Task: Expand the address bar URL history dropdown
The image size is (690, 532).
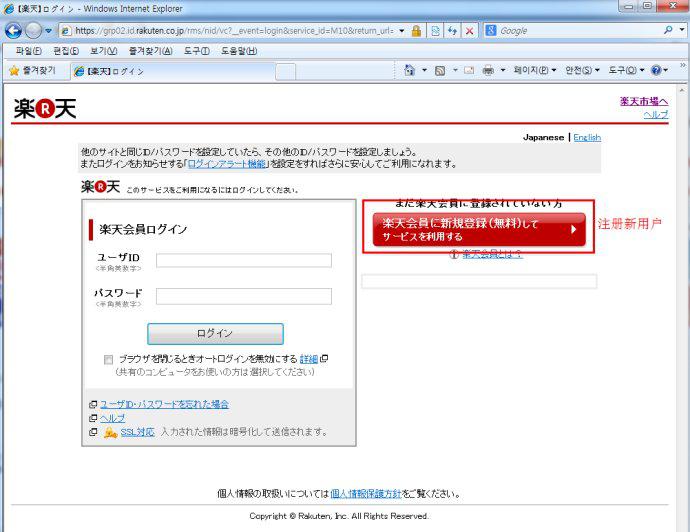Action: tap(401, 31)
